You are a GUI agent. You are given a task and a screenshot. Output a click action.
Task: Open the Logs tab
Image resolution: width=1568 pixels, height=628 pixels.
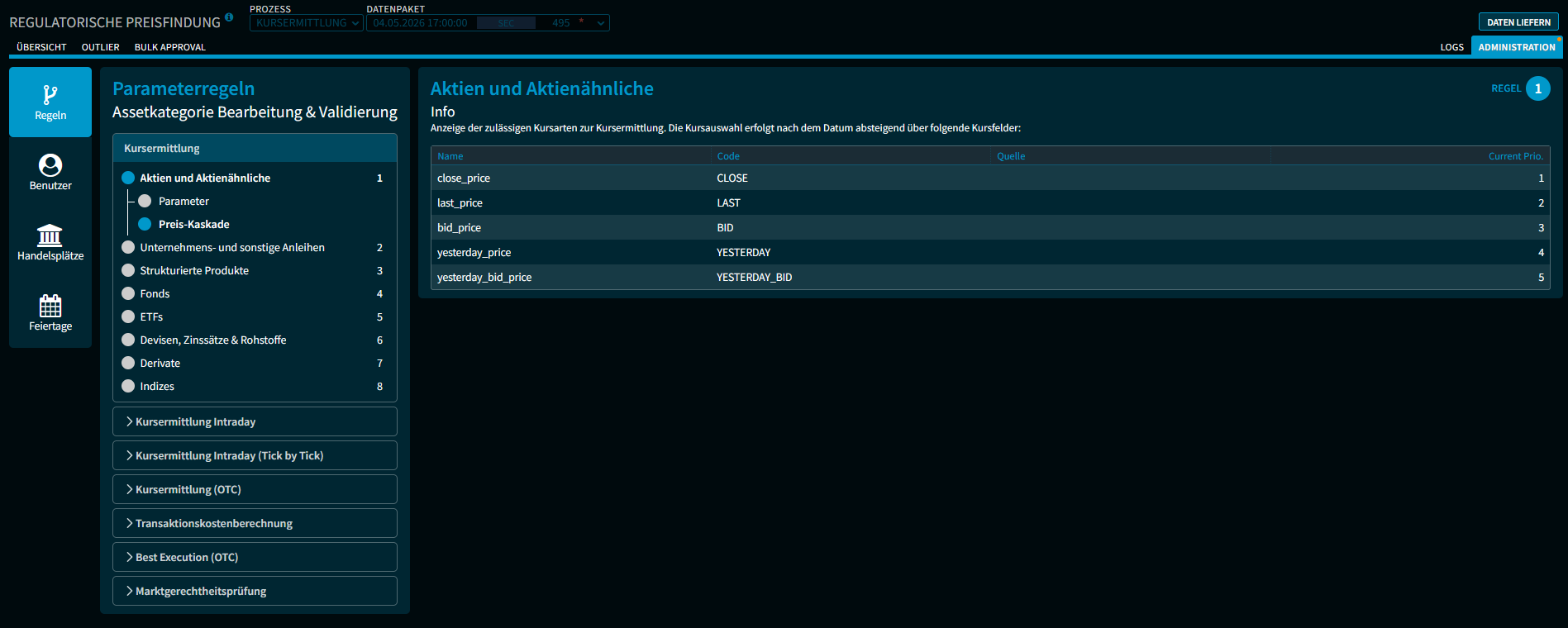(1451, 47)
